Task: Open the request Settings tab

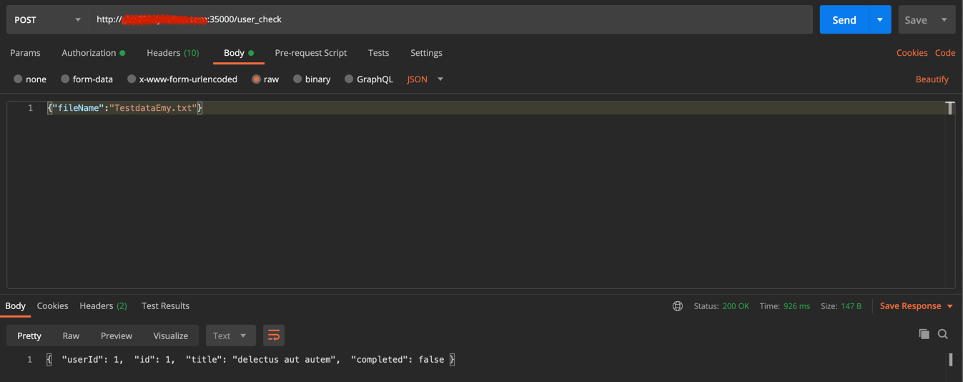Action: 426,53
